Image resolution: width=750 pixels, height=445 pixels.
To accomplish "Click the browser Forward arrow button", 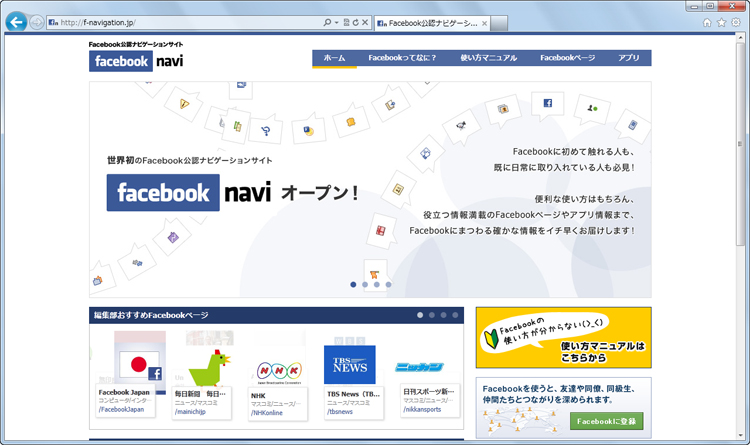I will (36, 22).
